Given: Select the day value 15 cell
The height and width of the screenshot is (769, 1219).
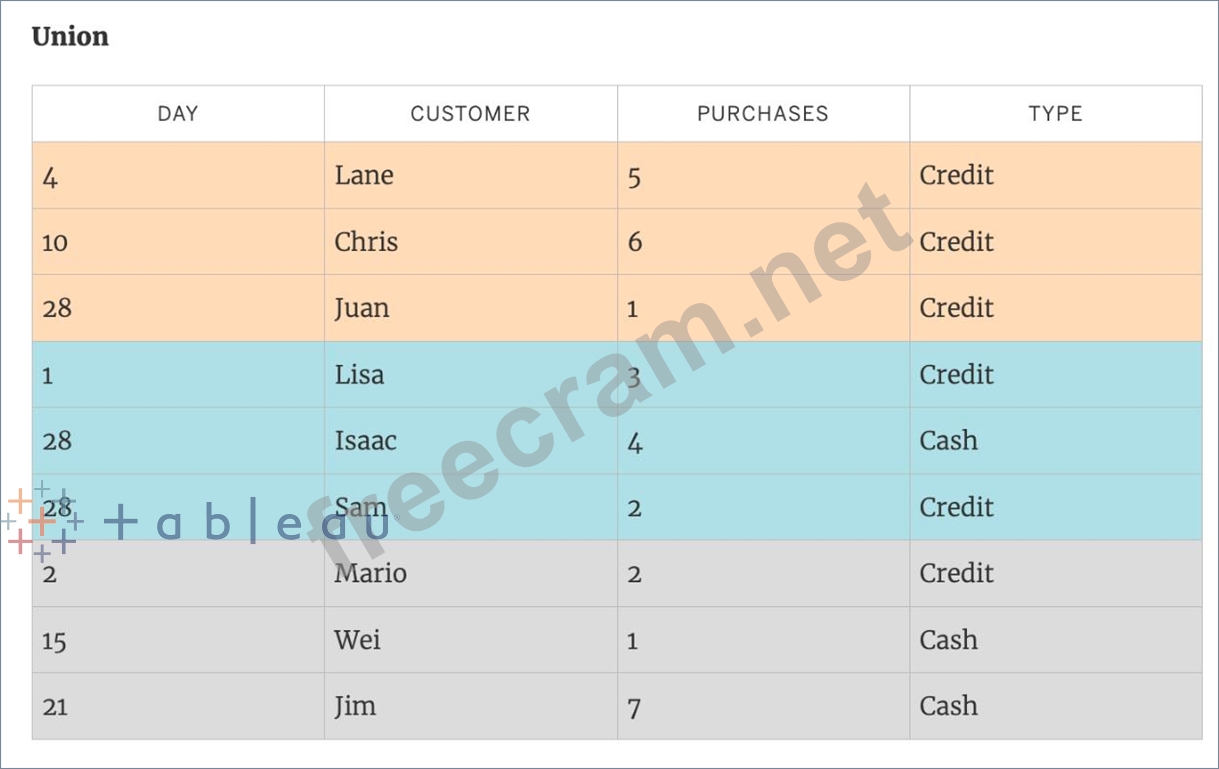Looking at the screenshot, I should pyautogui.click(x=54, y=641).
